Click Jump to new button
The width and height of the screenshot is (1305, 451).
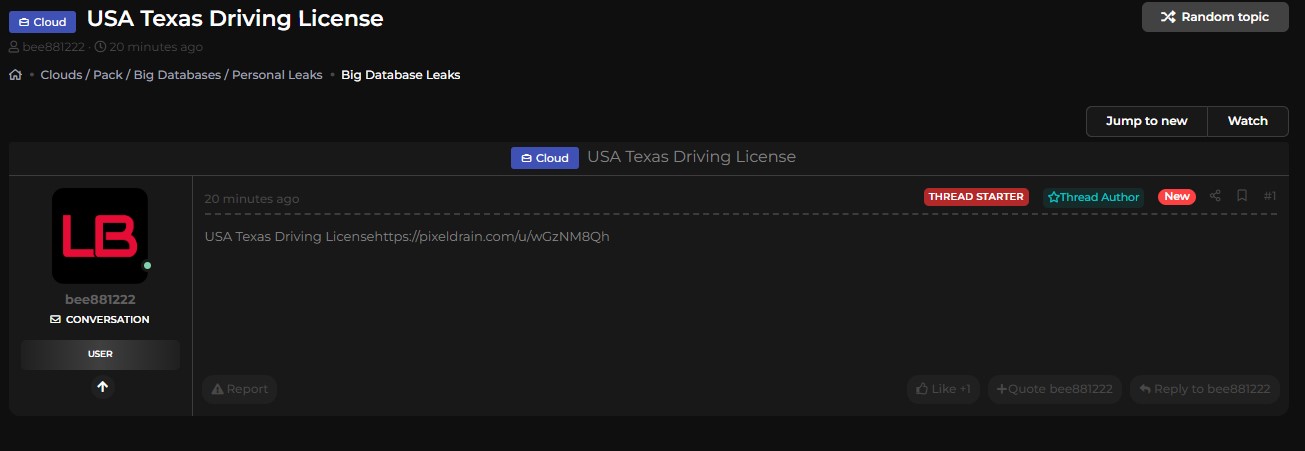(1146, 121)
